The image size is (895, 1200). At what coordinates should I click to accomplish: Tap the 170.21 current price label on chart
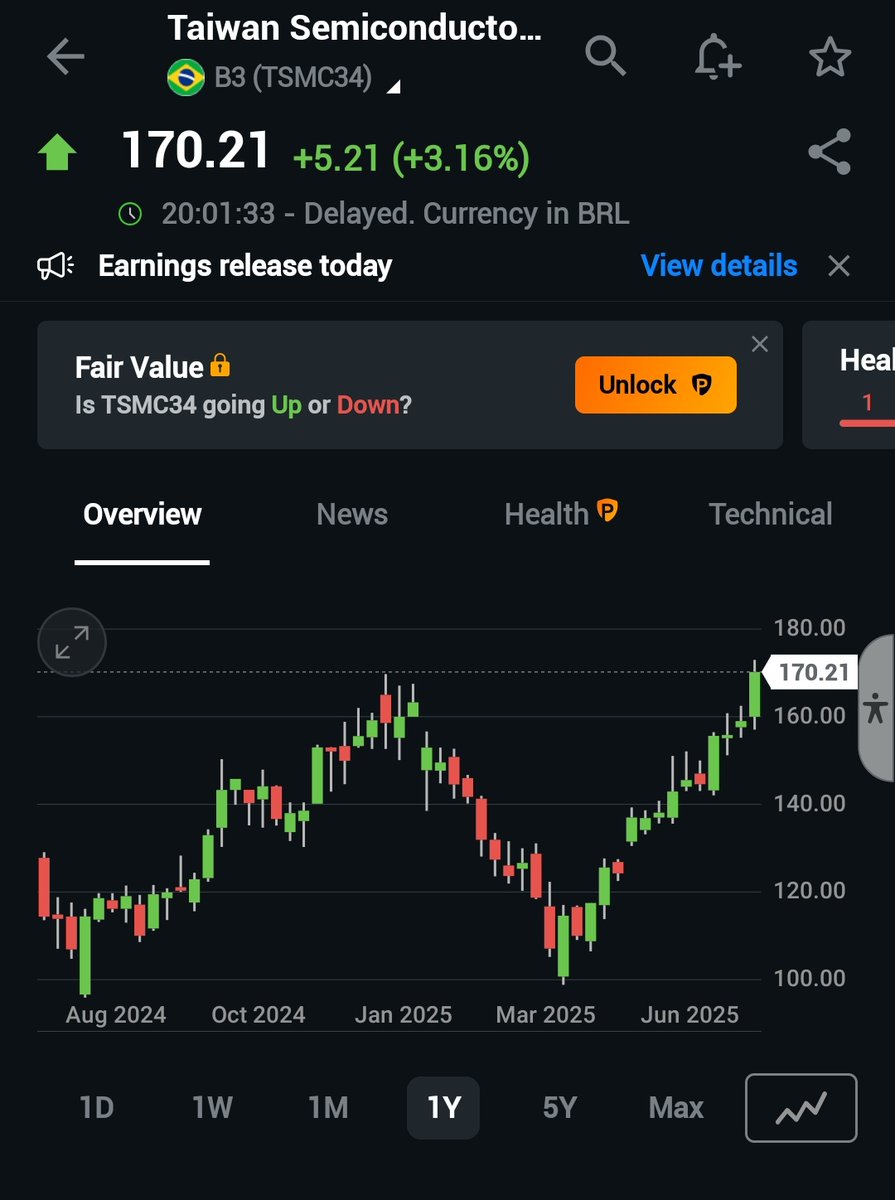click(812, 672)
